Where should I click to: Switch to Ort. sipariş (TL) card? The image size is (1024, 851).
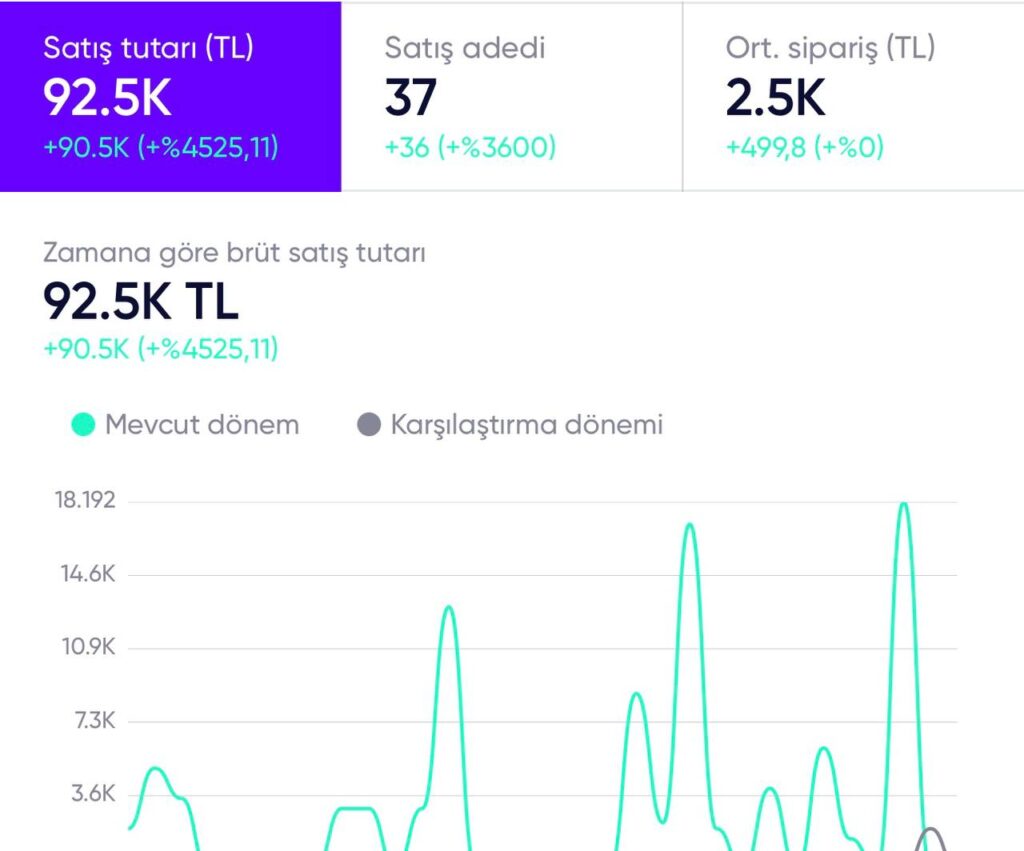click(854, 97)
